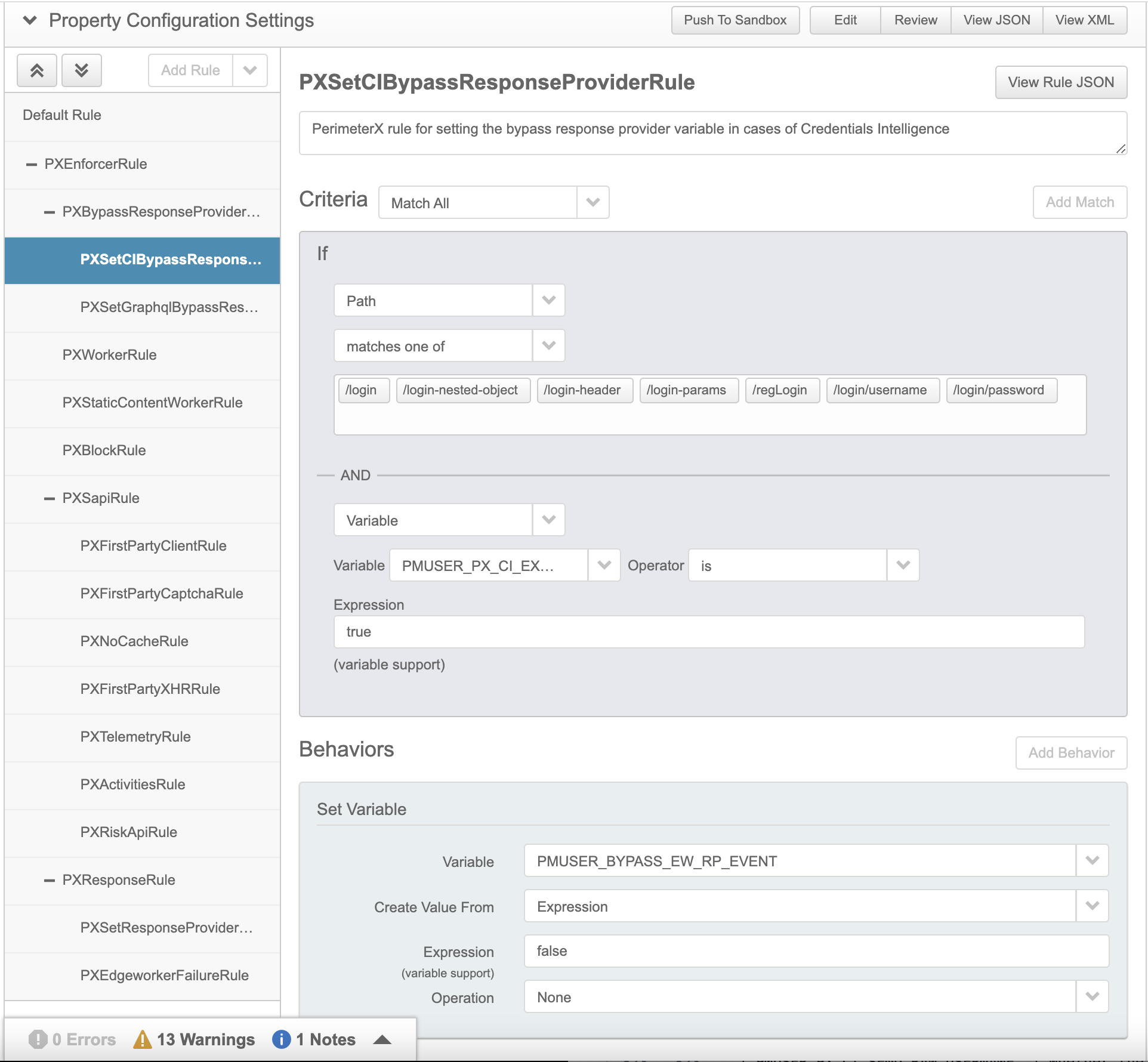Screen dimensions: 1148x1062
Task: Collapse the PXSapiRule tree node
Action: coord(50,498)
